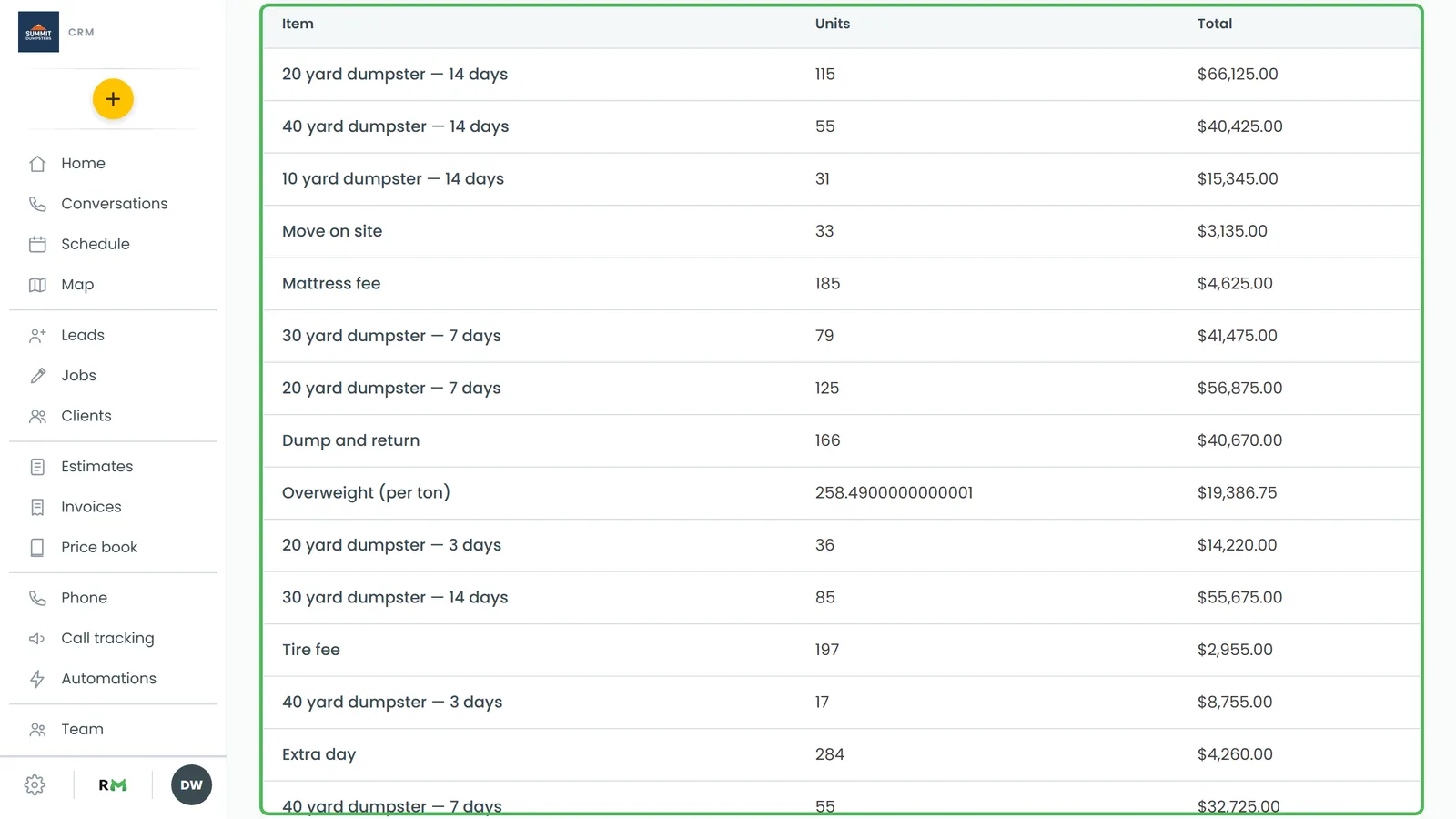Open the Map label link

tap(77, 285)
